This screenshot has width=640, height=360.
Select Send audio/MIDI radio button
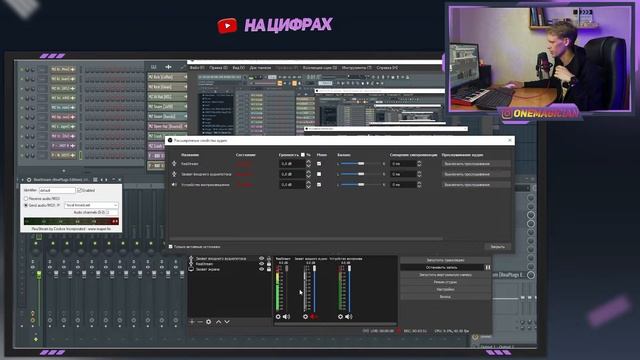coord(26,205)
